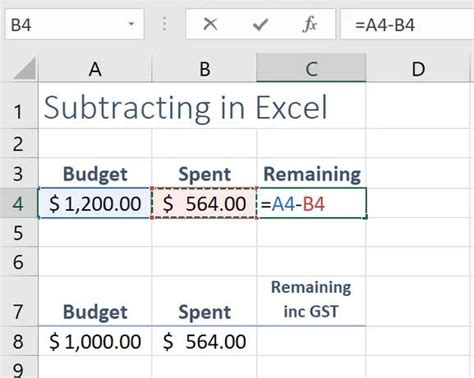This screenshot has height=378, width=474.
Task: Select column B header
Action: (204, 69)
